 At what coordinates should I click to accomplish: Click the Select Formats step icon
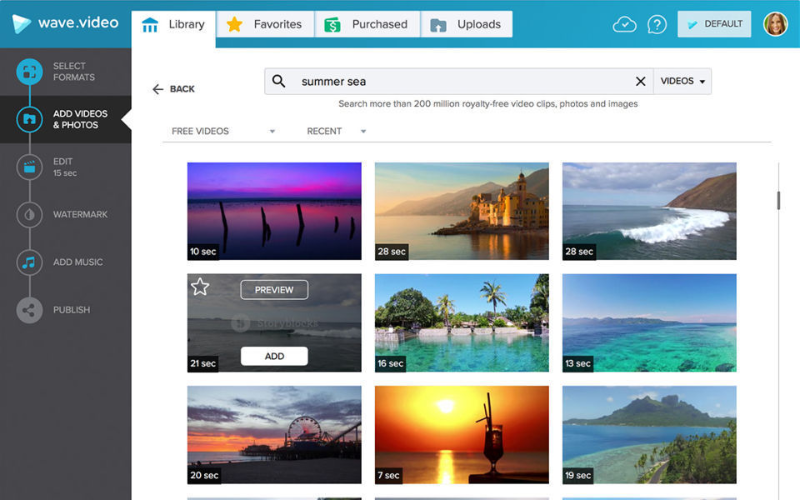(x=30, y=72)
